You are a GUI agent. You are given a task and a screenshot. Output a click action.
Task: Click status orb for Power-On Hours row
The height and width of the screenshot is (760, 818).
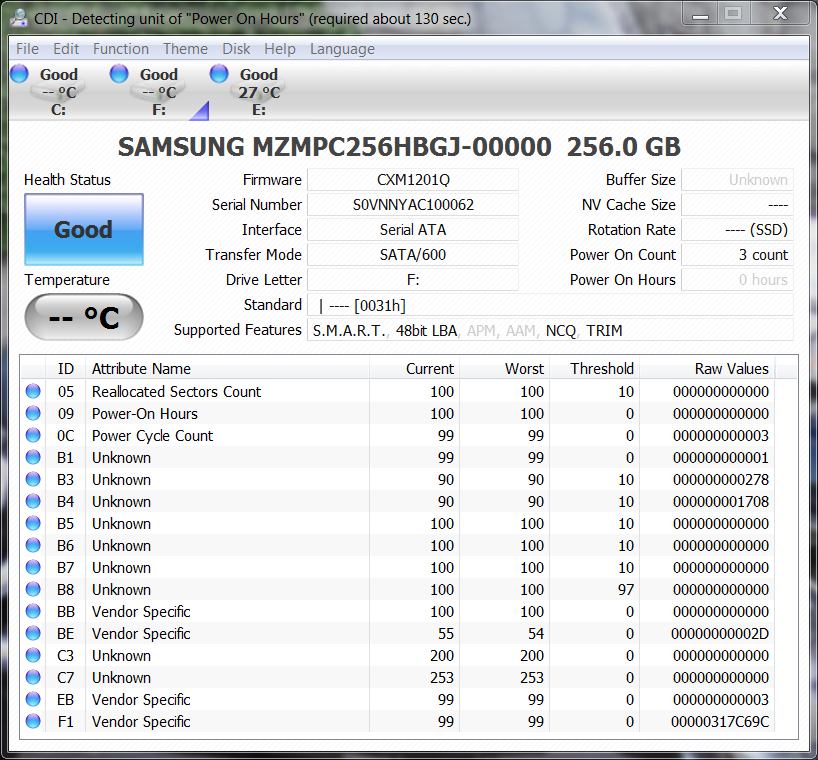33,413
